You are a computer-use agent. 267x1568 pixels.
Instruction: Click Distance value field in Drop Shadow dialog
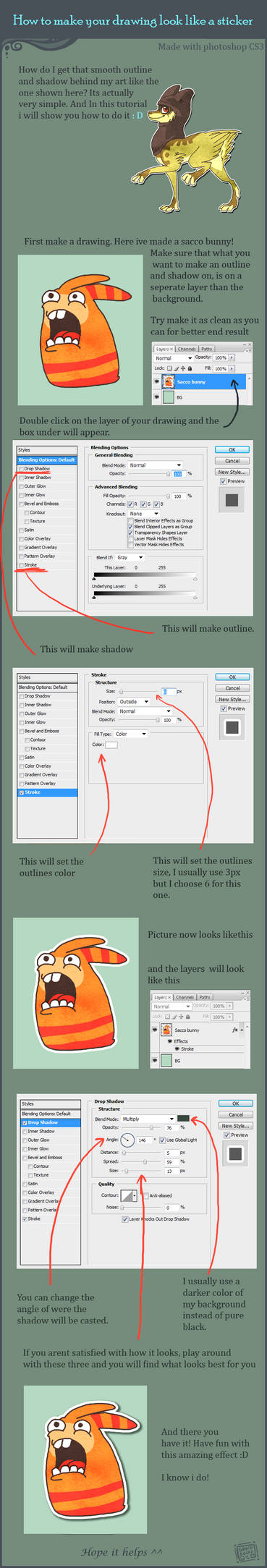point(171,1153)
